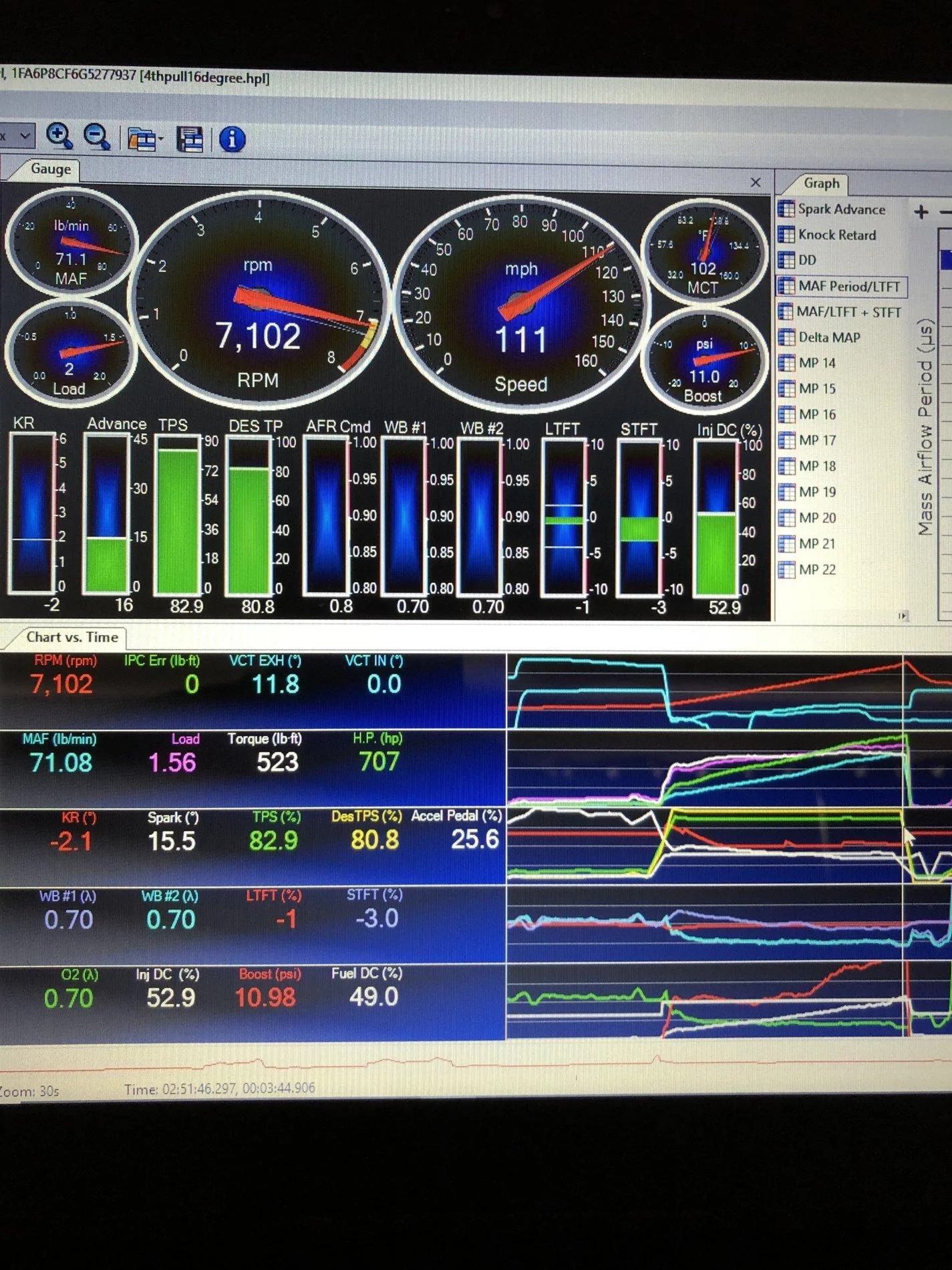This screenshot has height=1270, width=952.
Task: Select MP 18 graph entry
Action: click(x=817, y=466)
